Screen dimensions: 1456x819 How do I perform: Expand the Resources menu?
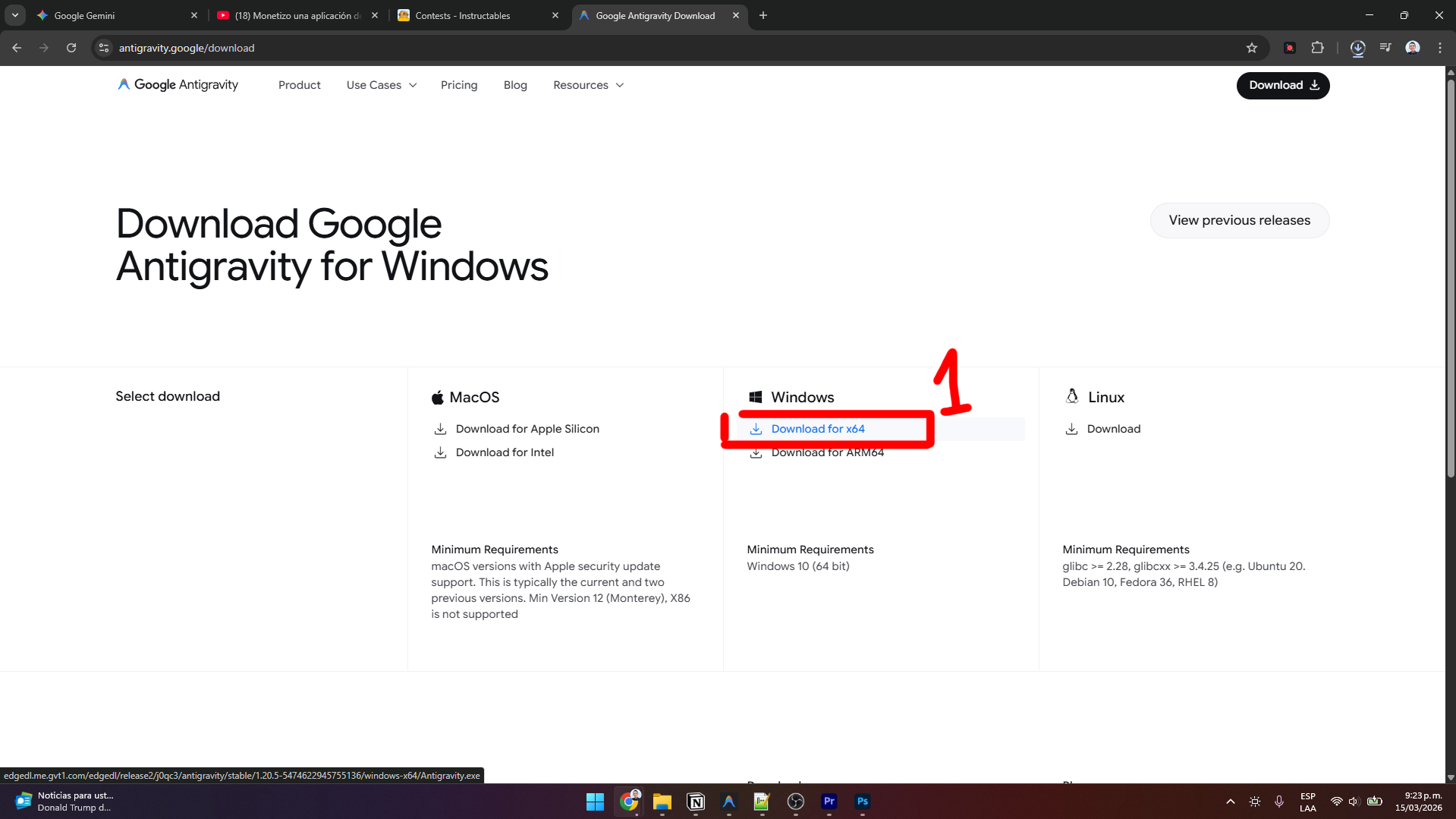[589, 85]
